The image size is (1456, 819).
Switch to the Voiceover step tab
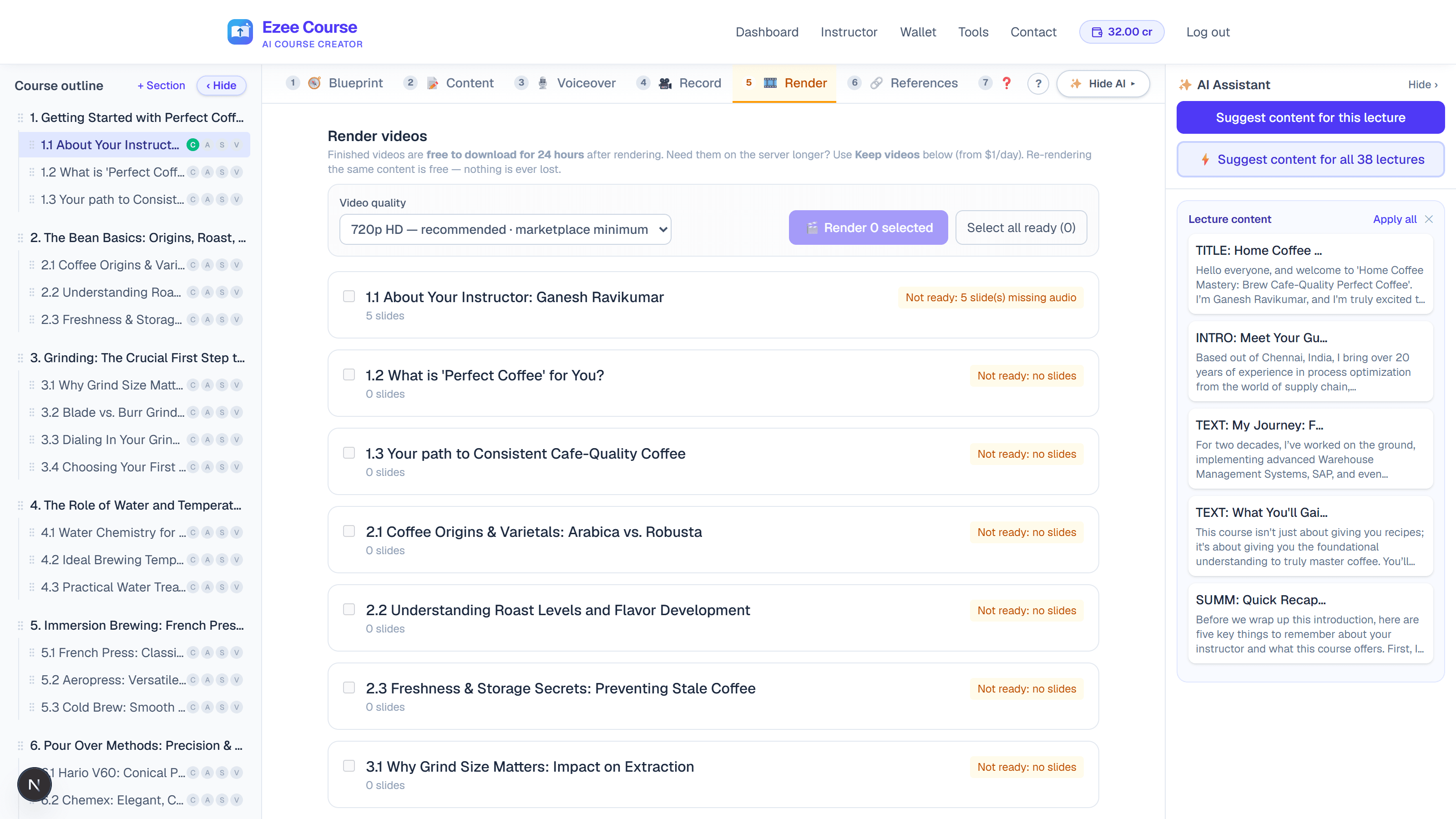click(565, 83)
